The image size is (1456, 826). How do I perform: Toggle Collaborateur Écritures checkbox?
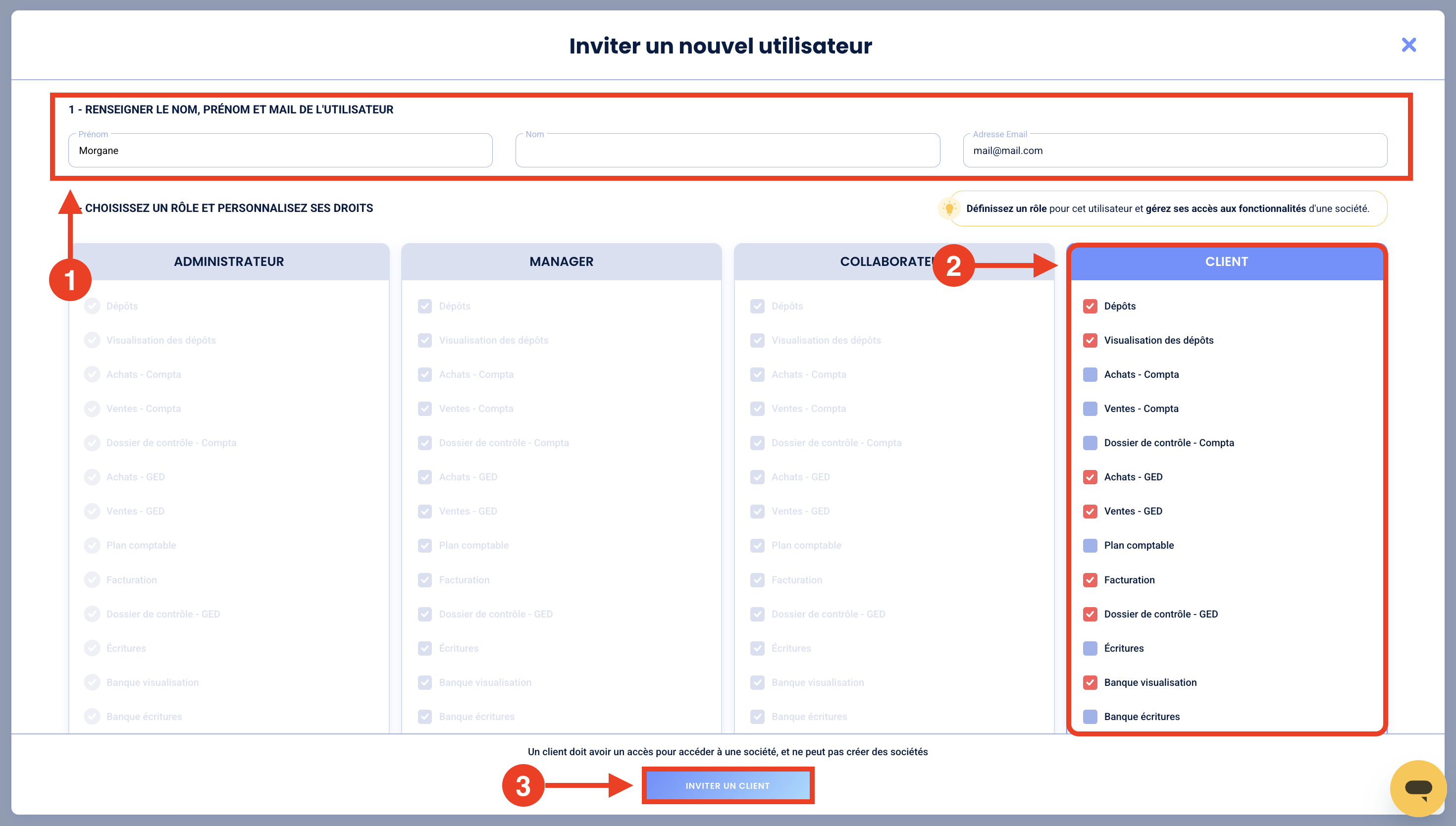pyautogui.click(x=757, y=648)
